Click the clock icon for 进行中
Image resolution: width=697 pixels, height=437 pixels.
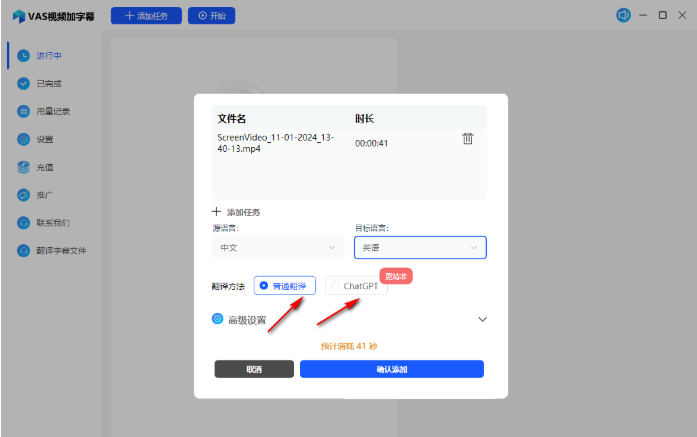tap(24, 56)
